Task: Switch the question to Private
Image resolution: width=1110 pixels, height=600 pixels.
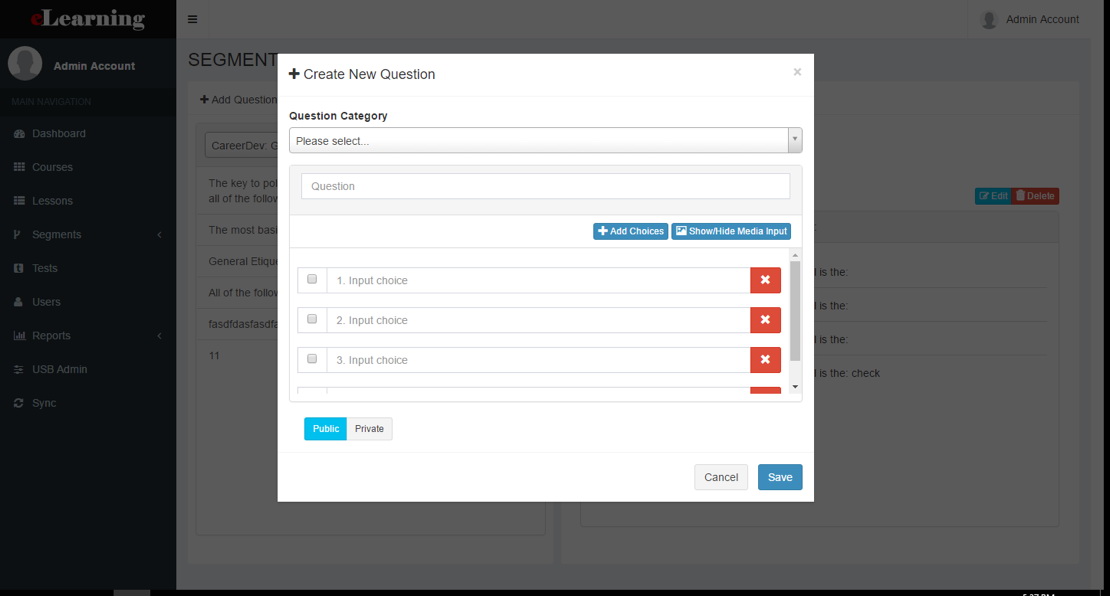Action: coord(369,428)
